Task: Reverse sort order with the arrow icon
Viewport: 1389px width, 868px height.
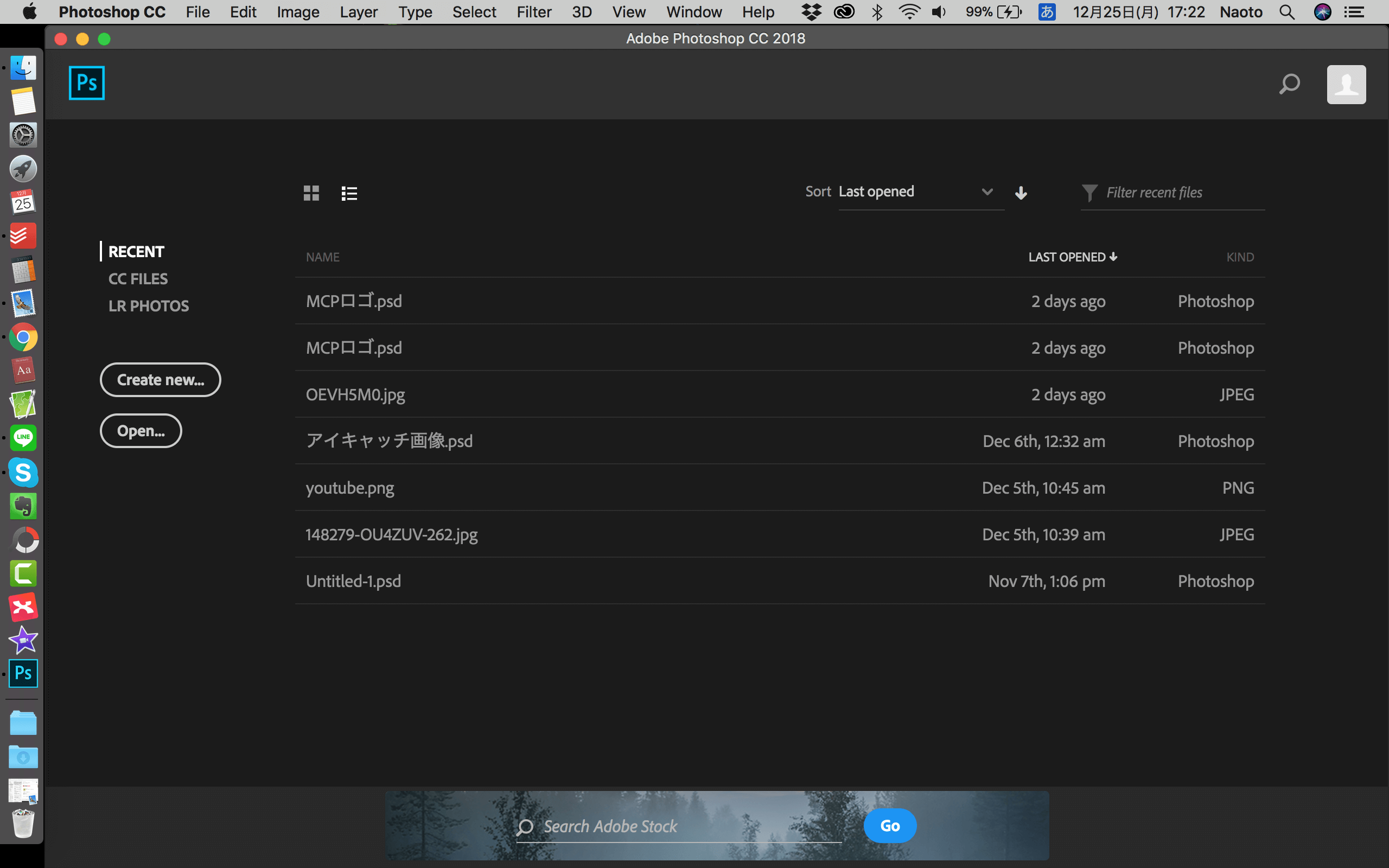Action: coord(1021,193)
